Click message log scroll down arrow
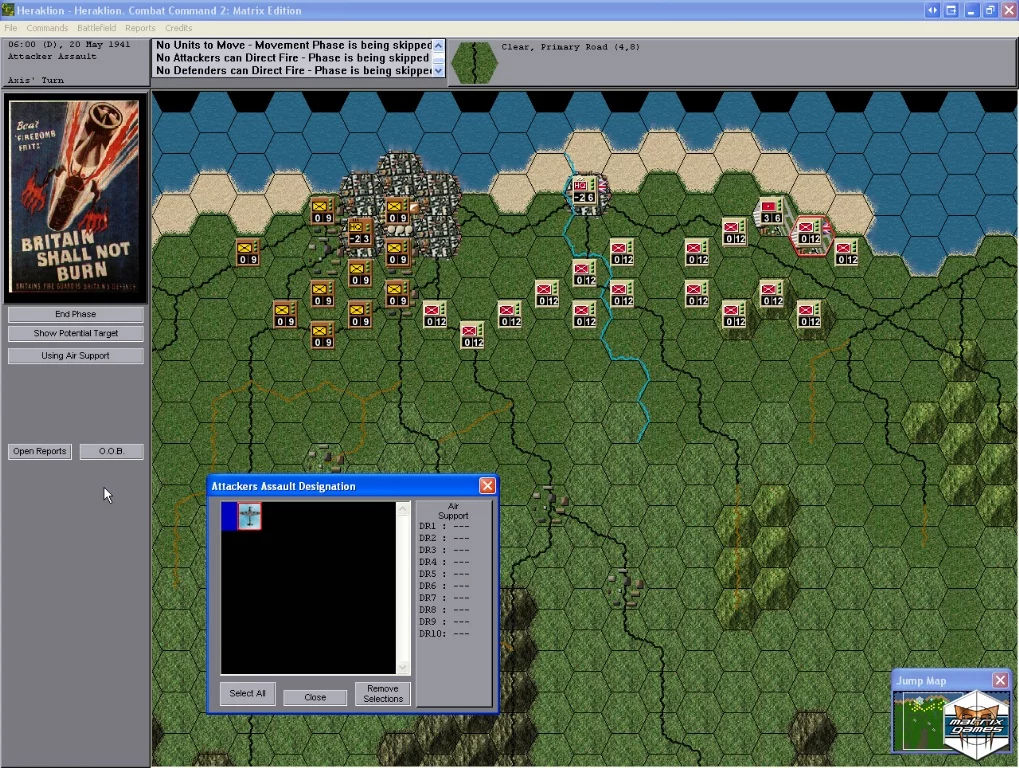 point(439,71)
